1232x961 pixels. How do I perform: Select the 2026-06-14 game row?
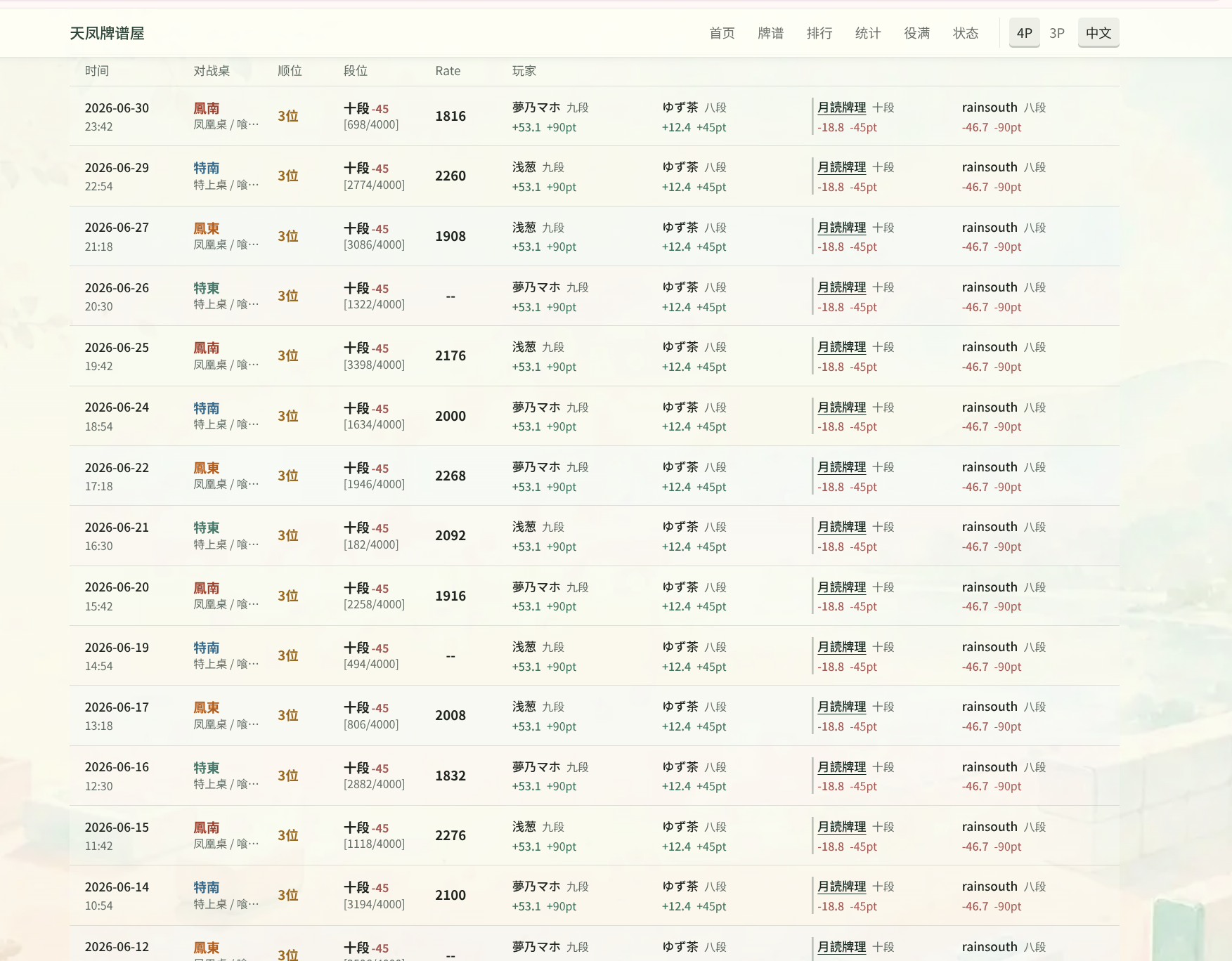pos(595,895)
